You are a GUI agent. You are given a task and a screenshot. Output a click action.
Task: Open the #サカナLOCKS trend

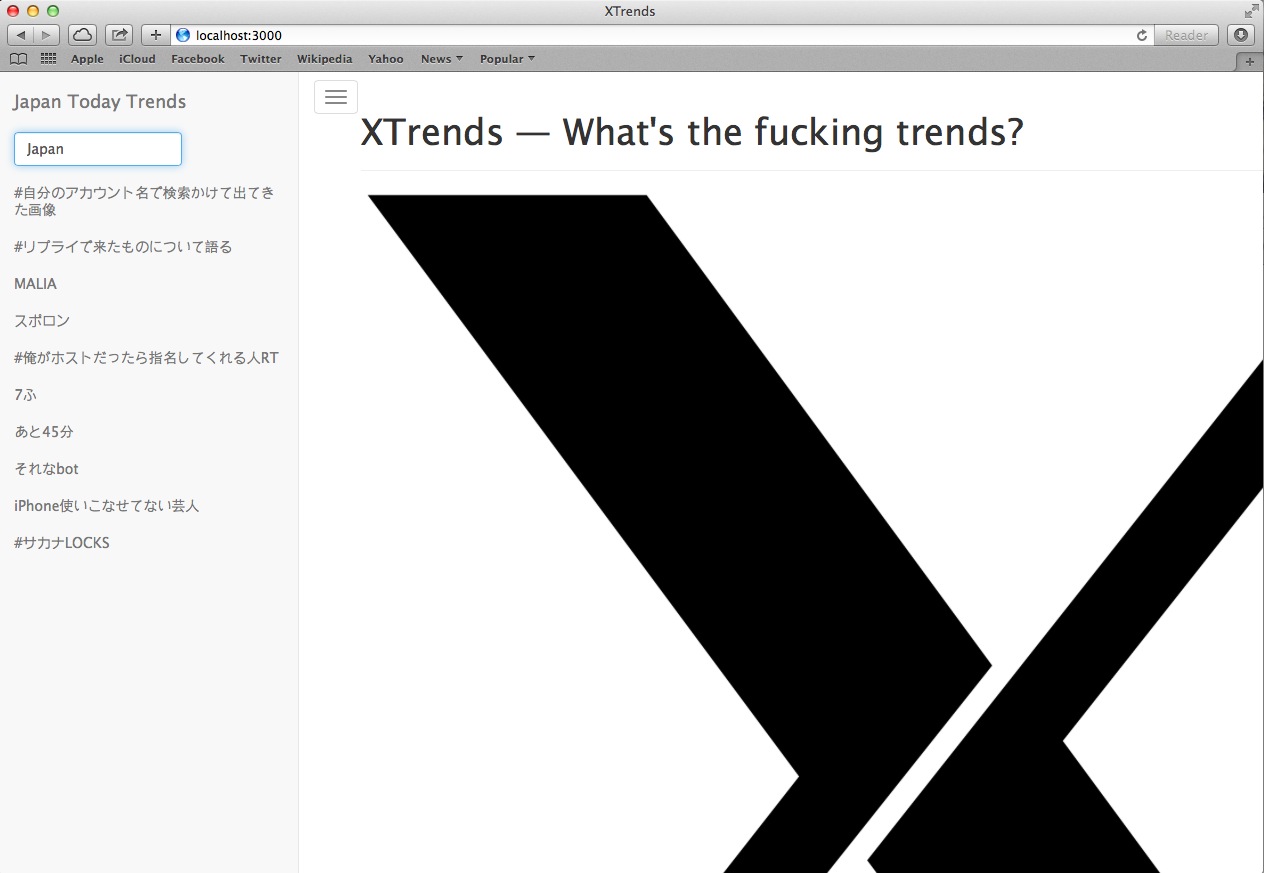tap(62, 543)
